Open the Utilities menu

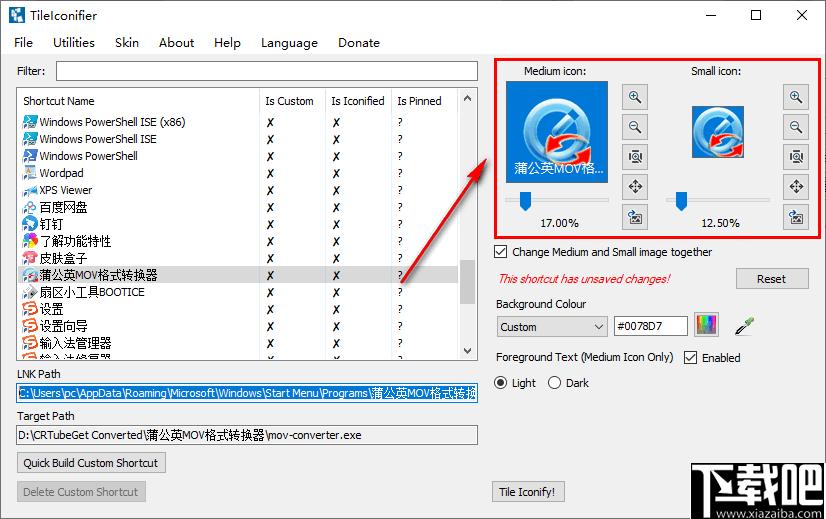point(74,43)
